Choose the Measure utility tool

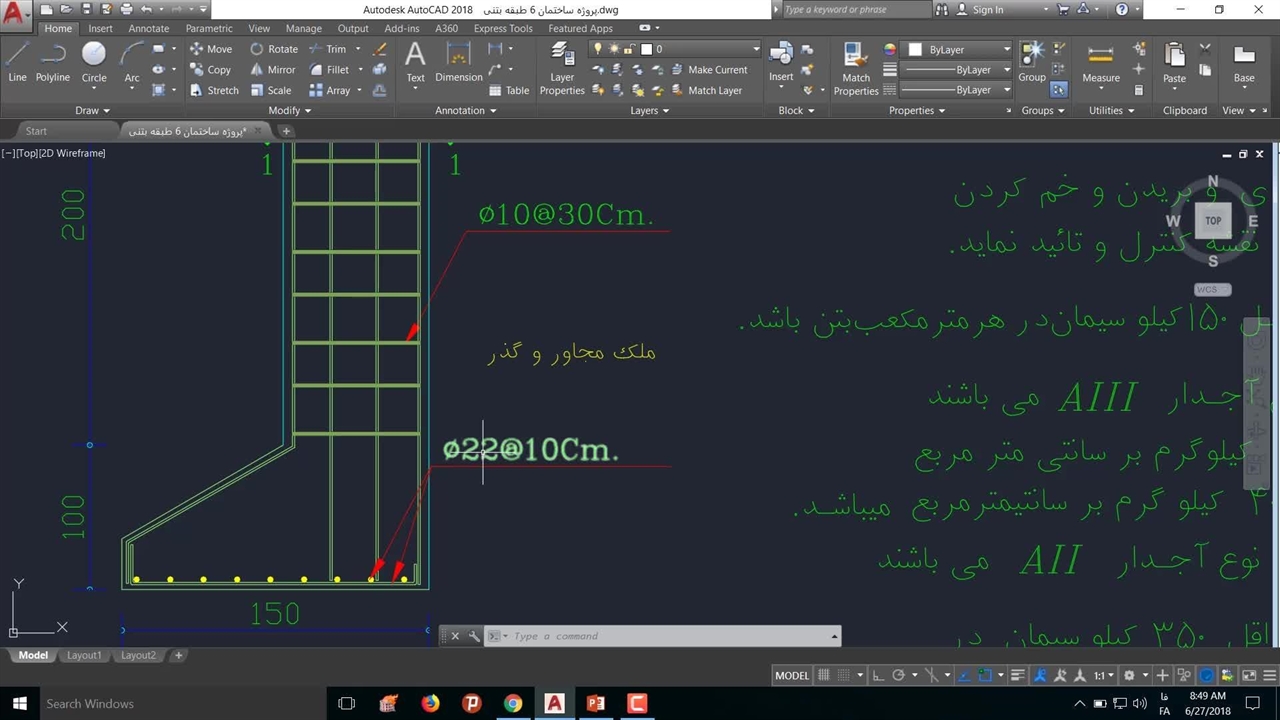(x=1100, y=62)
